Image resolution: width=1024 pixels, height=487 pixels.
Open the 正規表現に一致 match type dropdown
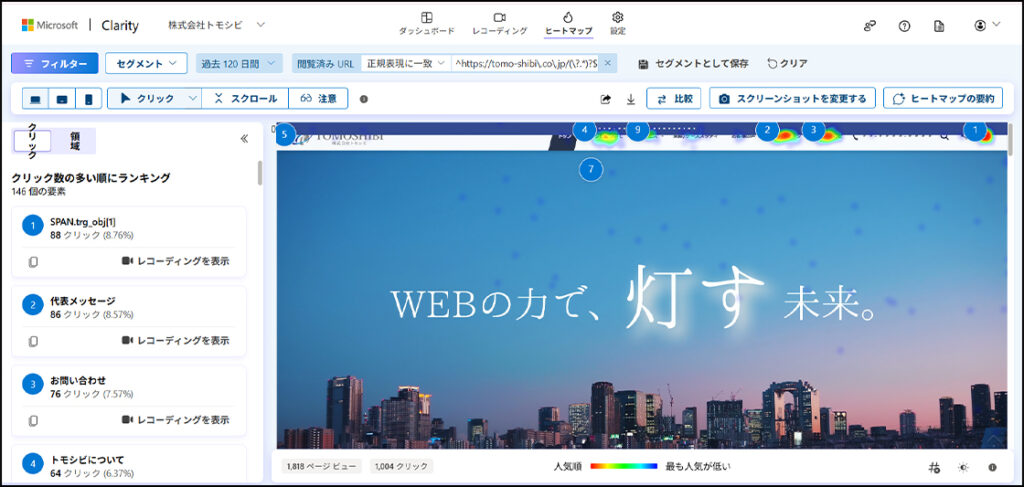[x=406, y=63]
